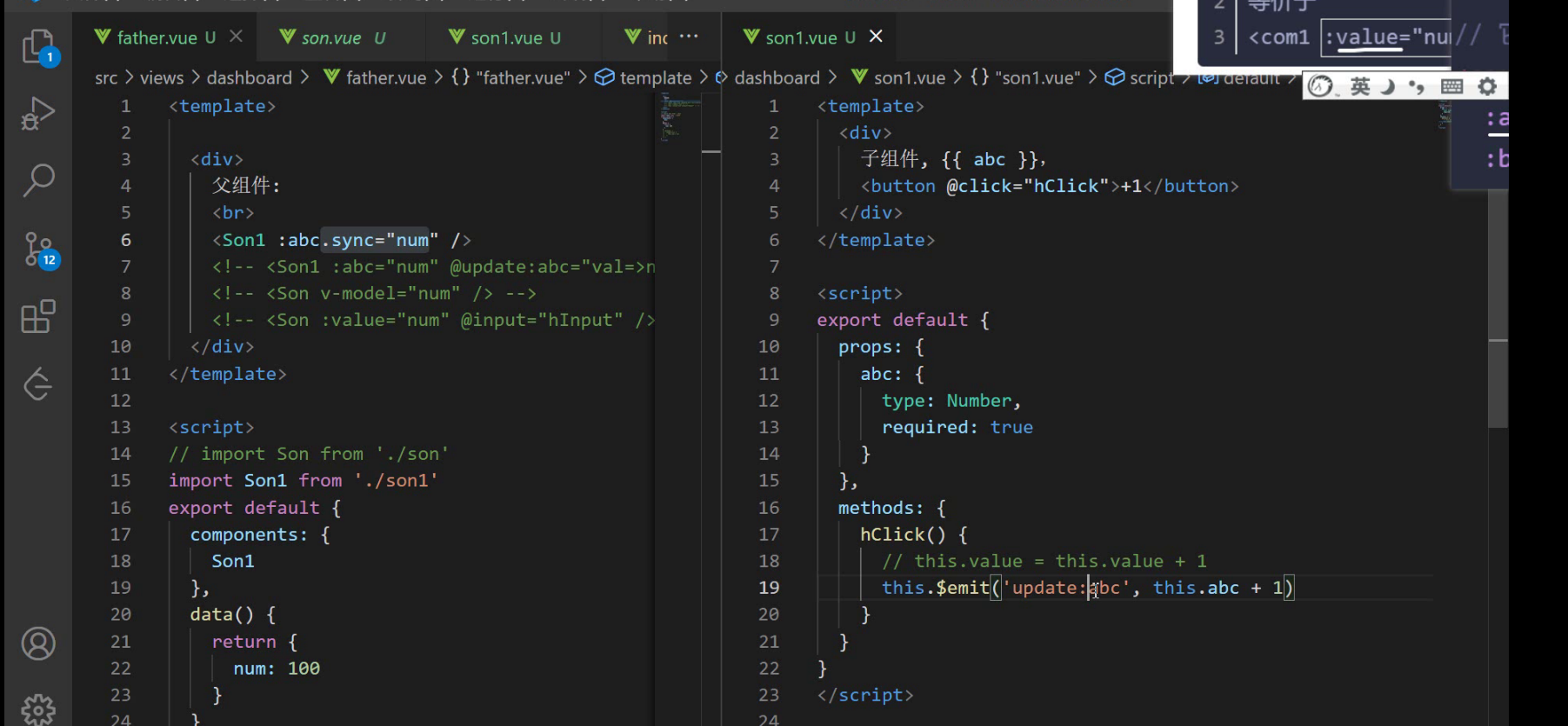Viewport: 1568px width, 726px height.
Task: Click 'methods:' in son1.vue
Action: [881, 508]
